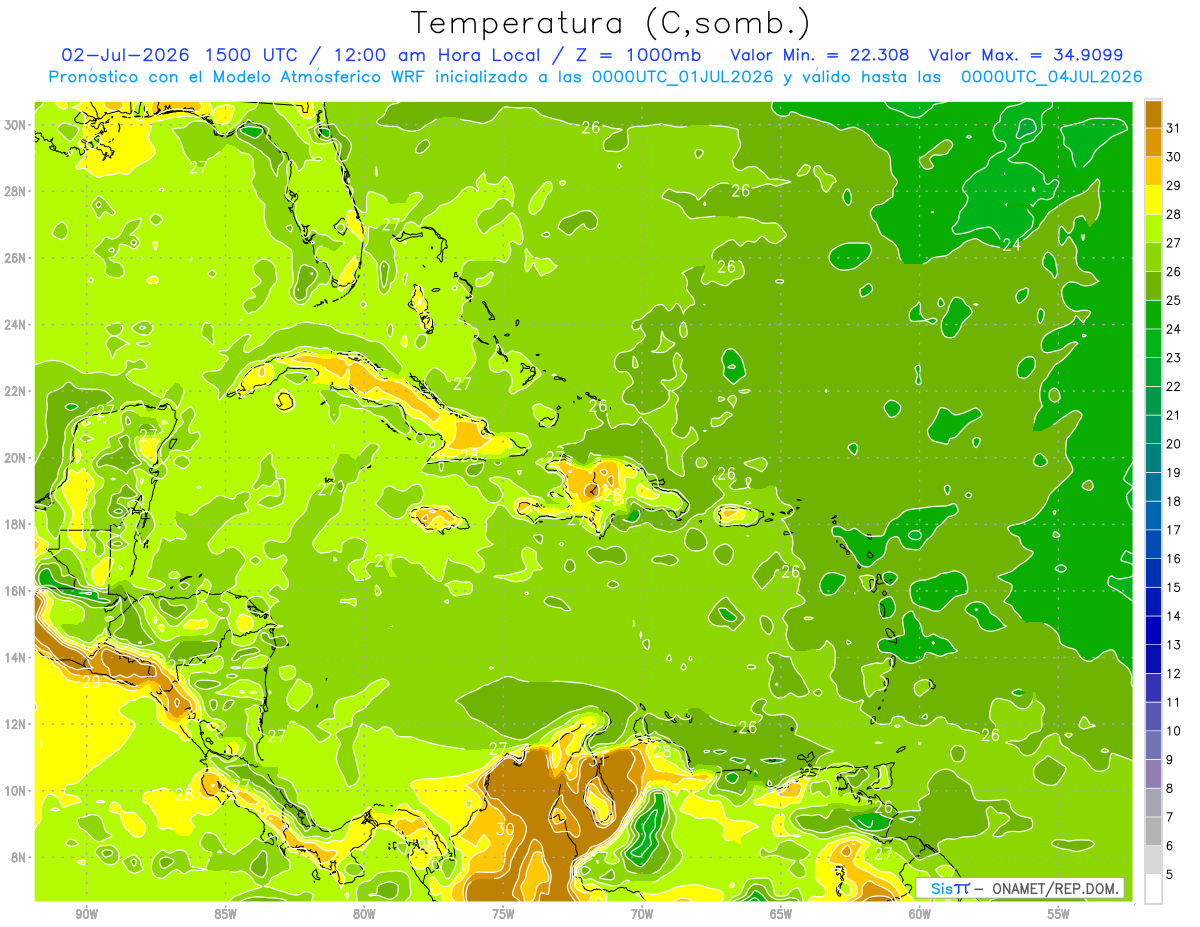Click the legend scale label '30'
Image resolution: width=1200 pixels, height=927 pixels.
tap(1174, 156)
